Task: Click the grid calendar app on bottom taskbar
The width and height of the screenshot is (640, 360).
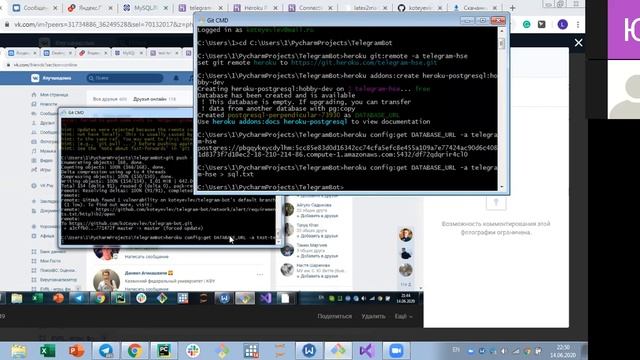Action: click(251, 351)
